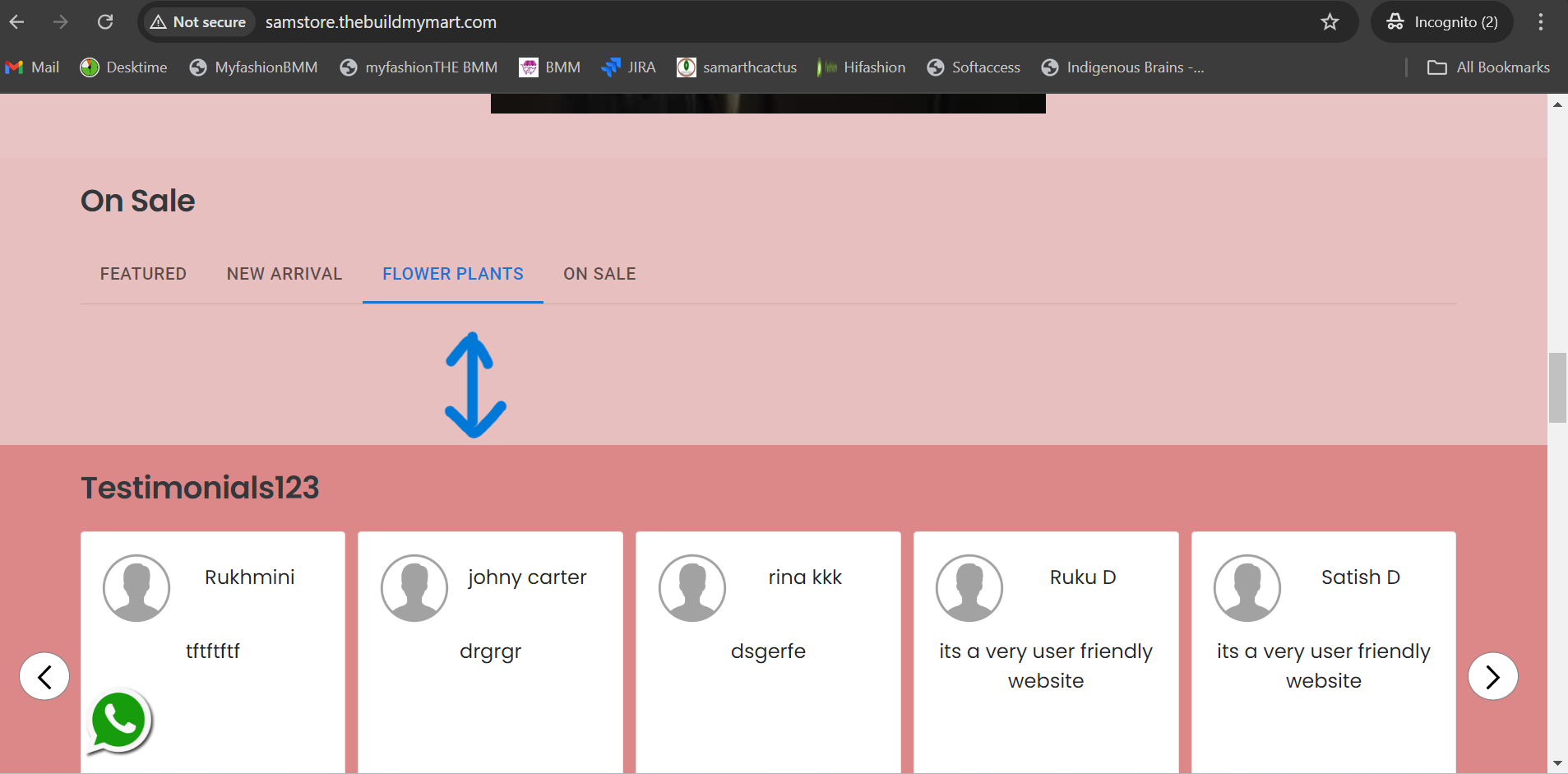Switch to the FEATURED tab
The height and width of the screenshot is (774, 1568).
click(x=143, y=274)
